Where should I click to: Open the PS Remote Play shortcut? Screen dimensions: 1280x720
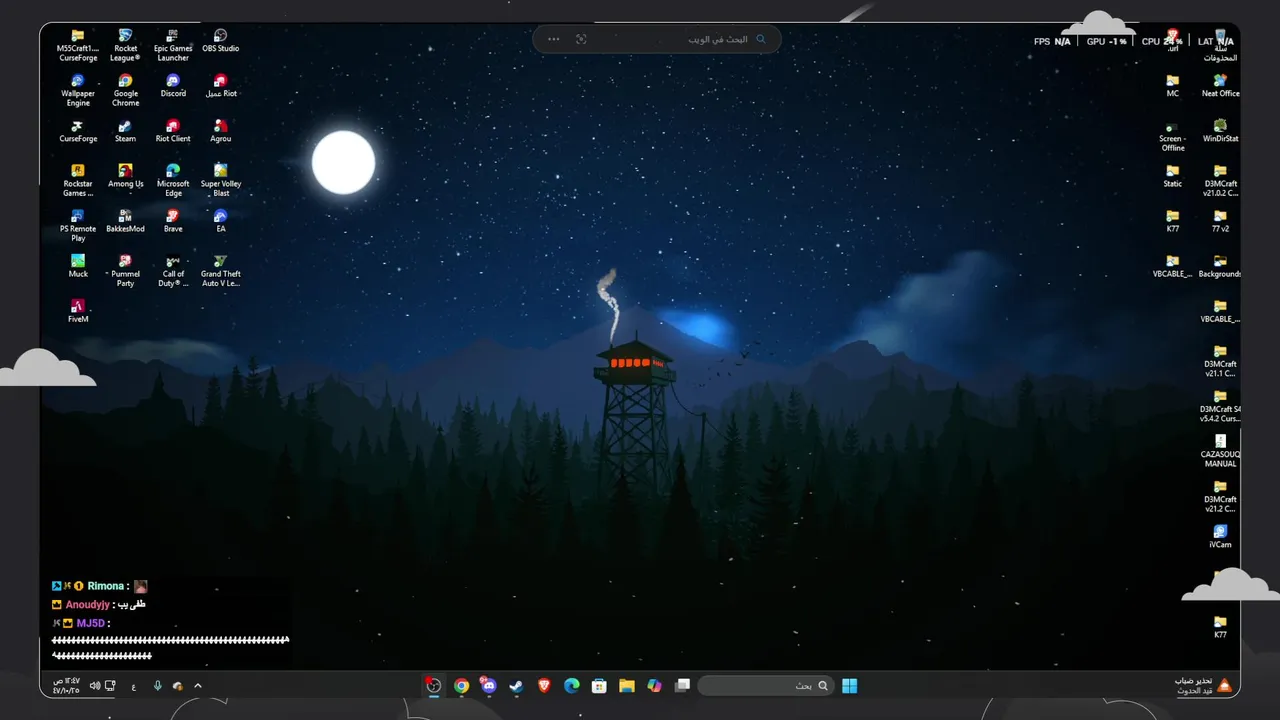click(78, 225)
